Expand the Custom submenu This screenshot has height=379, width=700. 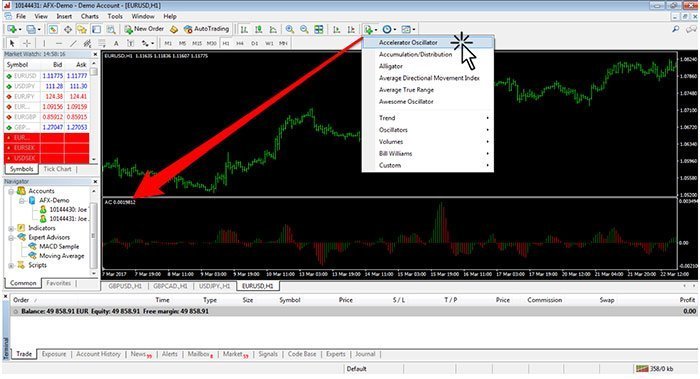coord(428,165)
